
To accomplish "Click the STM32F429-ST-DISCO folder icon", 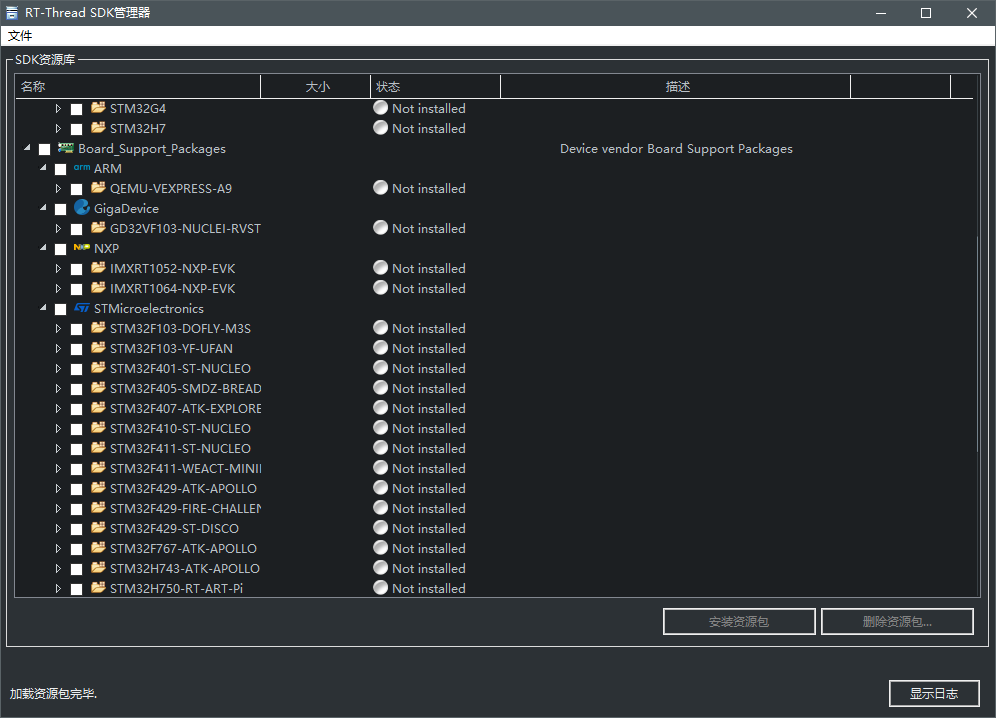I will 98,528.
